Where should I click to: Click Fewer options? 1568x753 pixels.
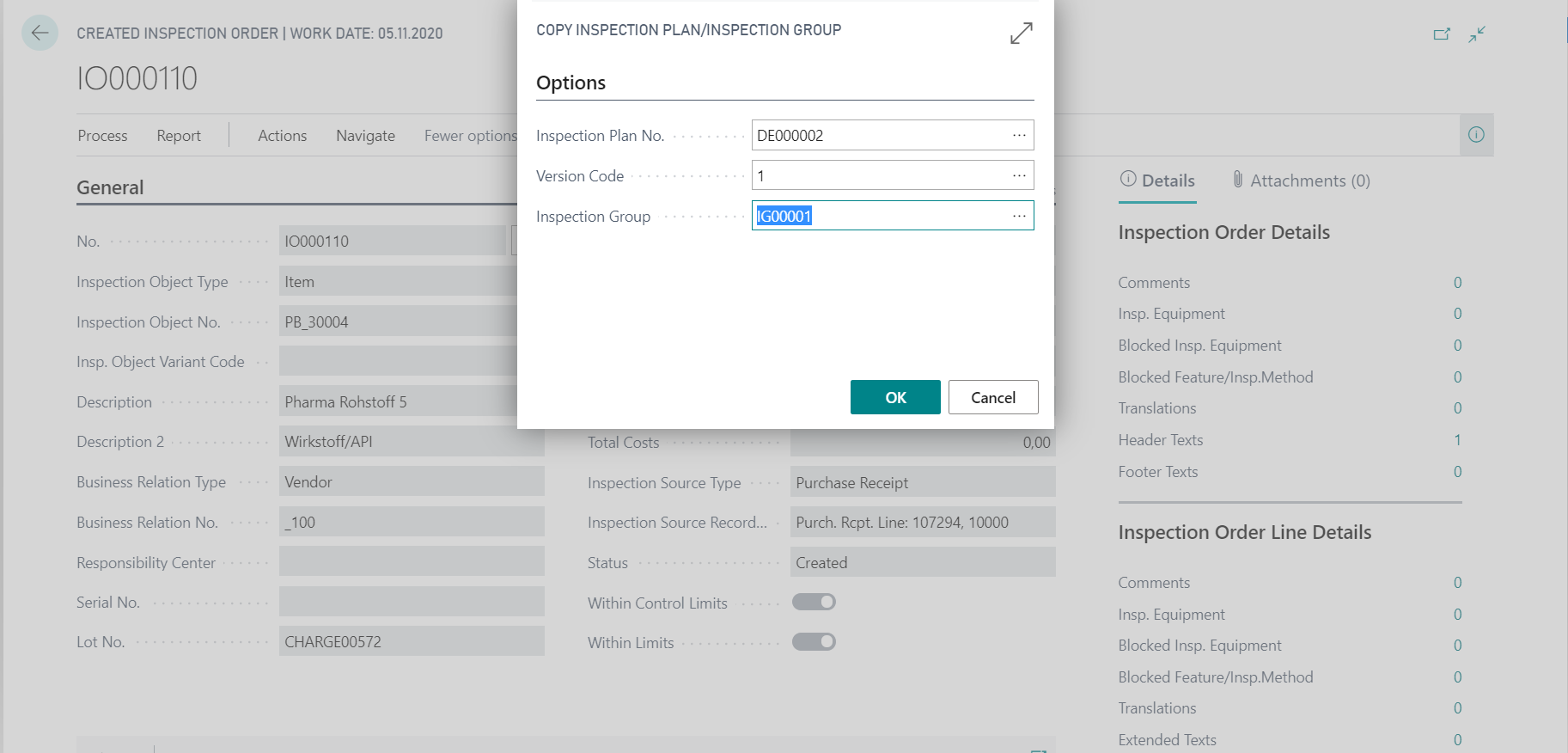470,136
